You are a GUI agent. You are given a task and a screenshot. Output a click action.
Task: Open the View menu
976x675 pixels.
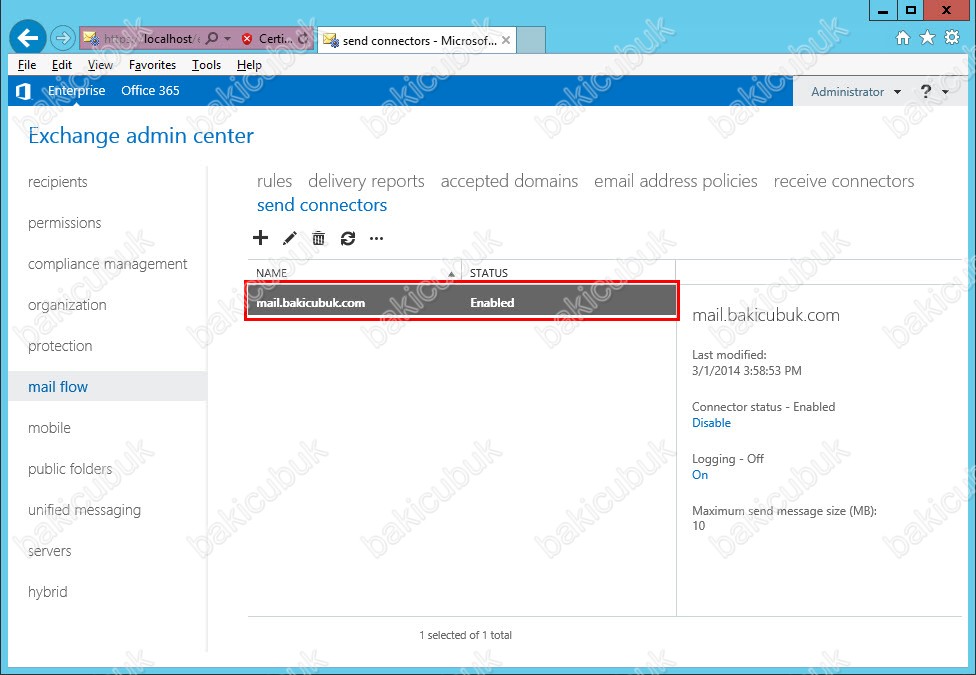100,65
